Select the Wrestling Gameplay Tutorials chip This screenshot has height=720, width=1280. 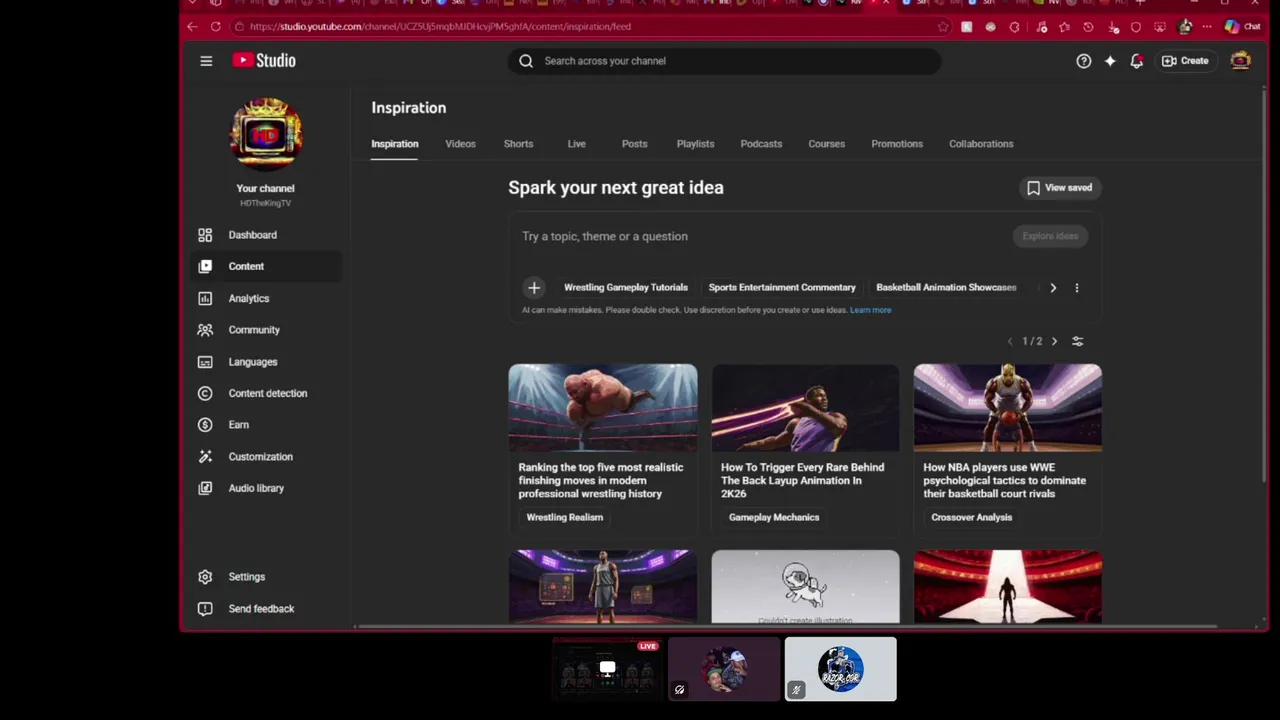tap(626, 288)
